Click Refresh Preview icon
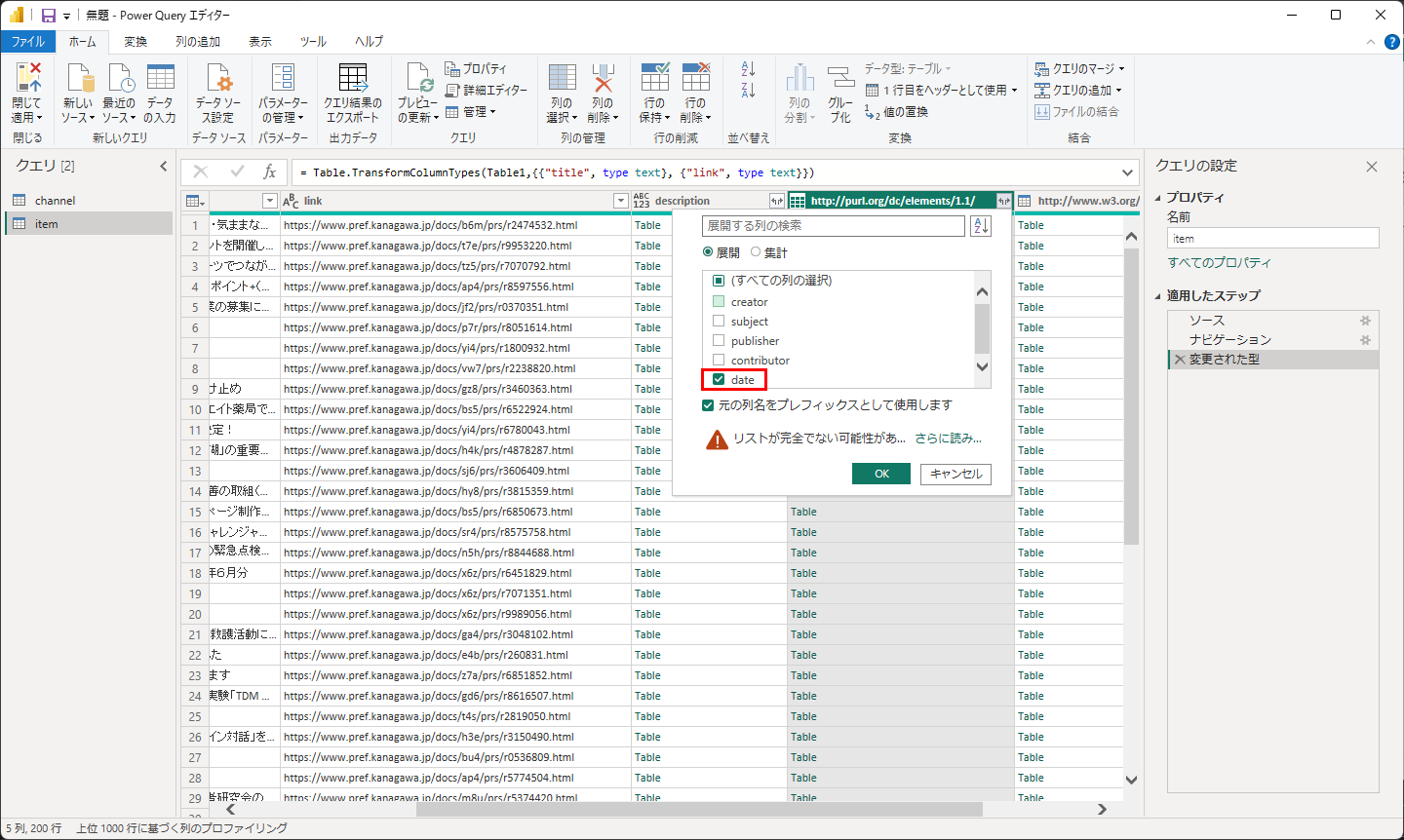 pos(418,79)
